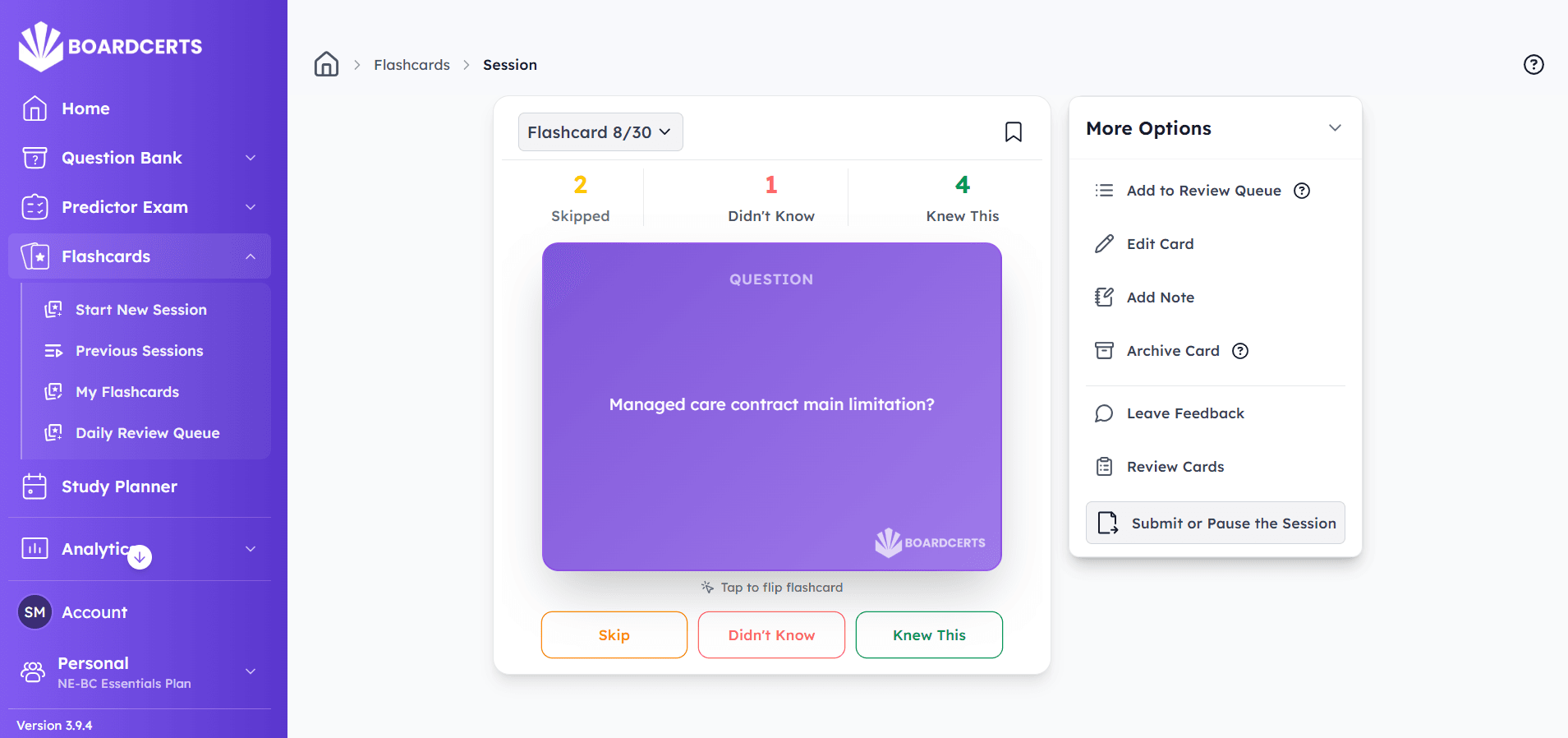This screenshot has height=738, width=1568.
Task: Click the Didn't Know button
Action: pos(771,635)
